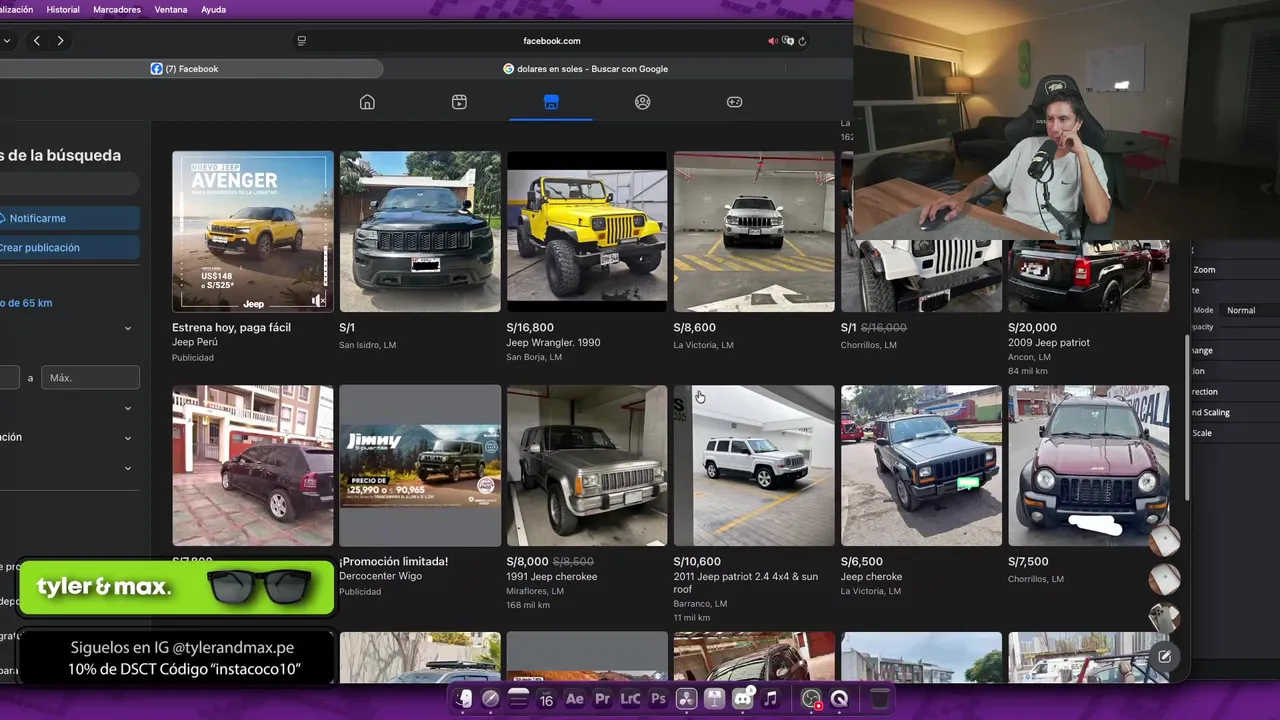Open Safari in the Dock
Viewport: 1280px width, 720px height.
coord(491,699)
